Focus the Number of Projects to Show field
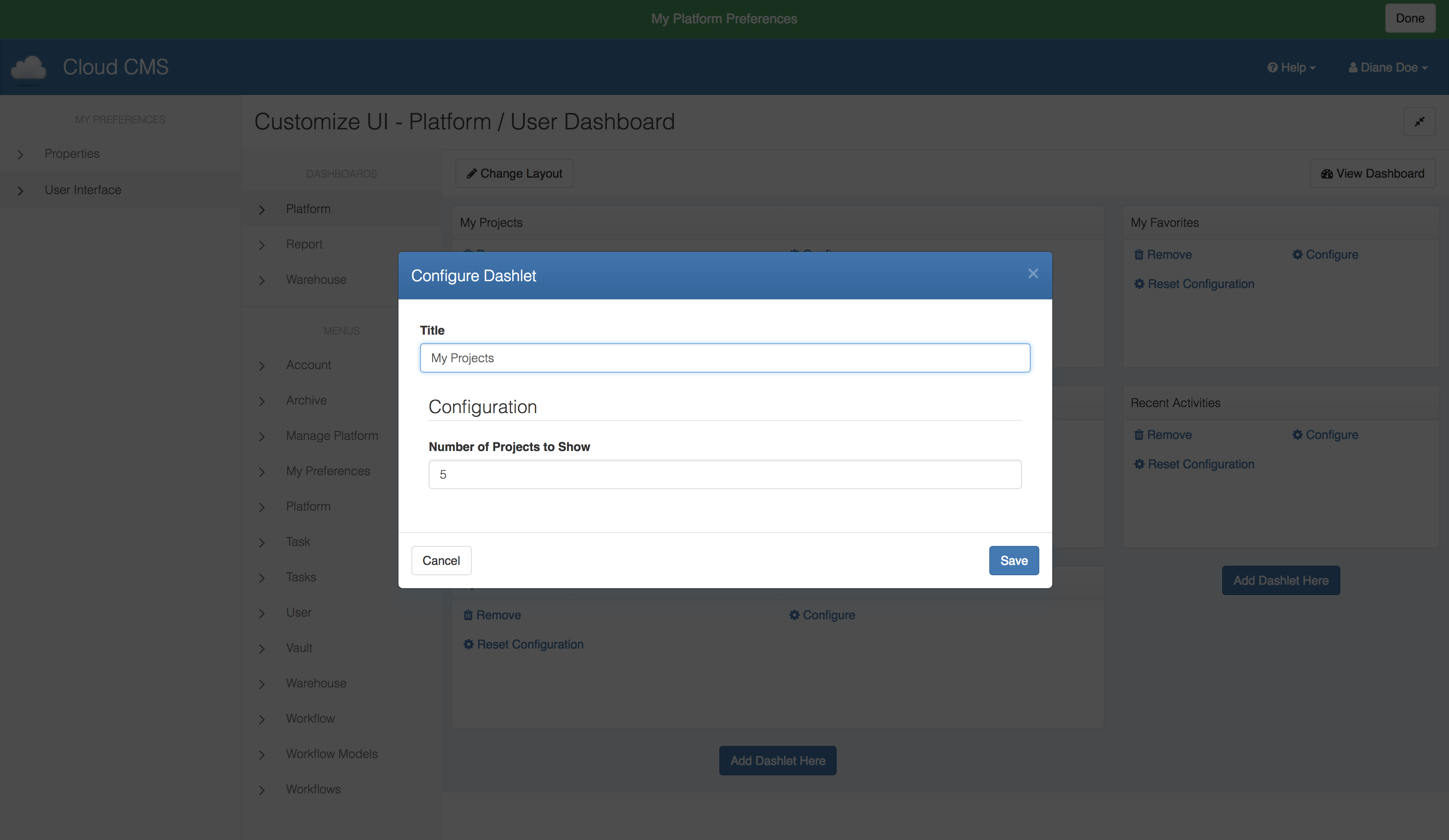This screenshot has width=1449, height=840. click(x=724, y=474)
